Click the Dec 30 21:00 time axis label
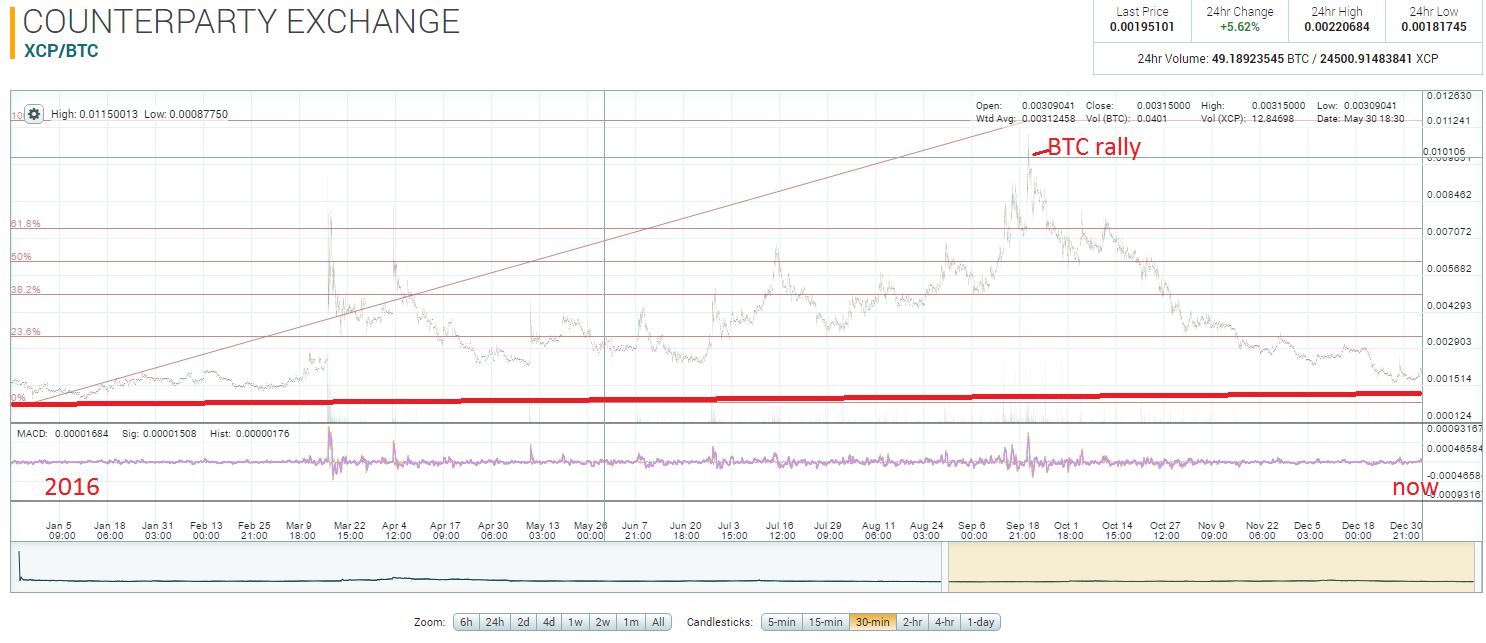This screenshot has height=643, width=1486. pyautogui.click(x=1406, y=530)
